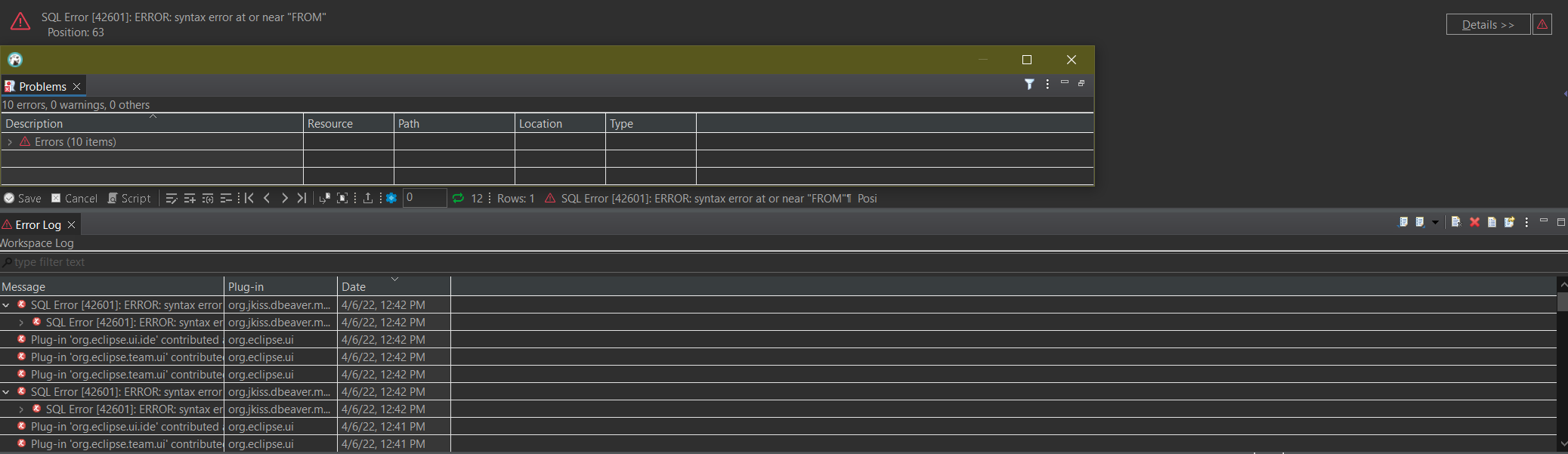Sort by Resource column header

point(348,124)
